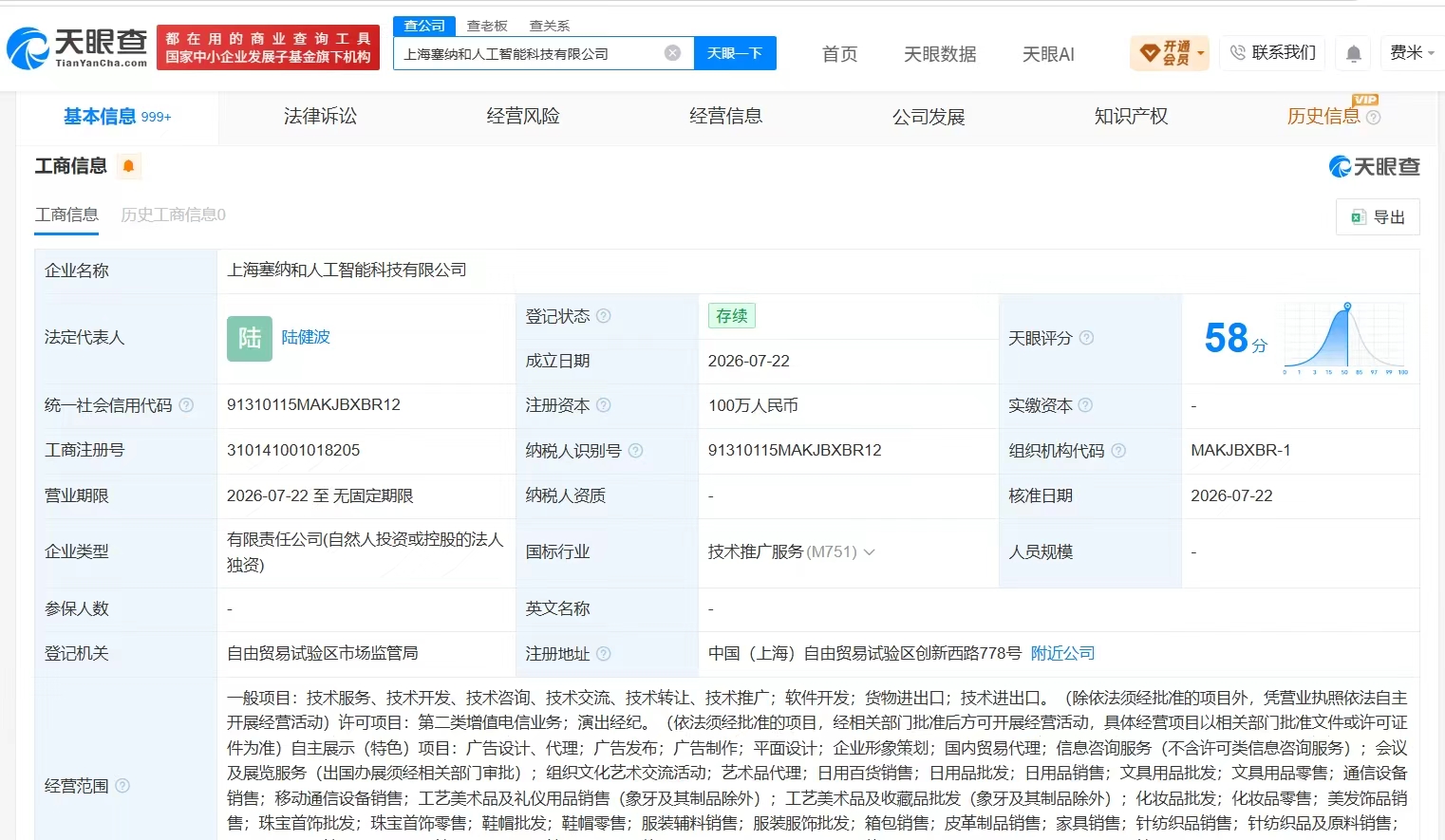This screenshot has width=1445, height=840.
Task: Click credit code 91310115MAKJBXBR12 in 统一社会信用代码 row
Action: pyautogui.click(x=313, y=404)
